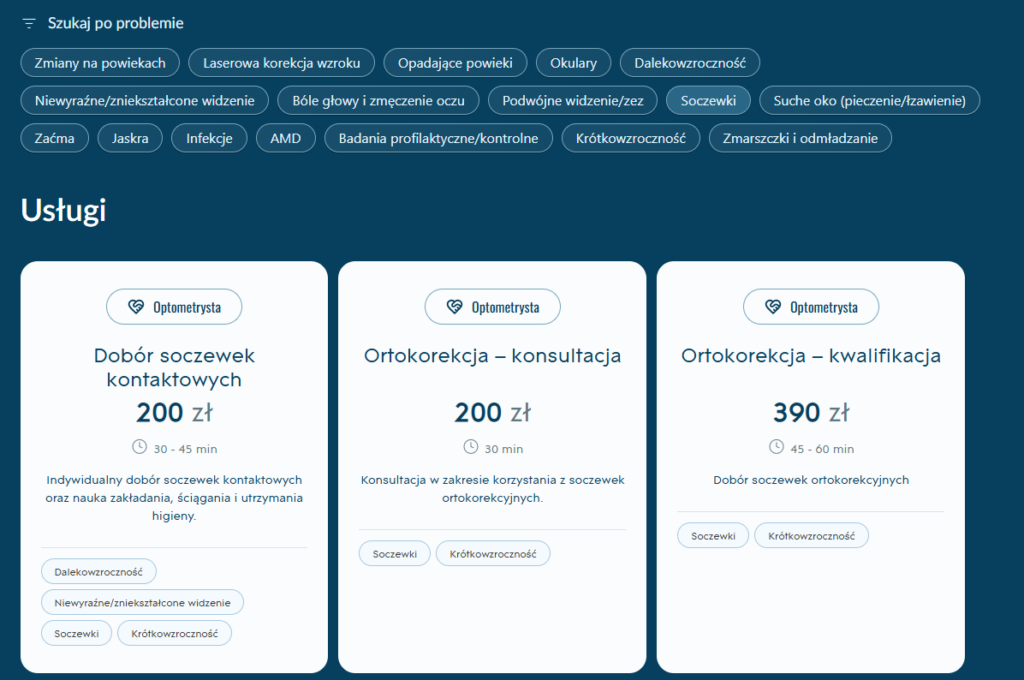Select the Laserowa korekcja wzroku filter
The width and height of the screenshot is (1024, 680).
tap(281, 63)
